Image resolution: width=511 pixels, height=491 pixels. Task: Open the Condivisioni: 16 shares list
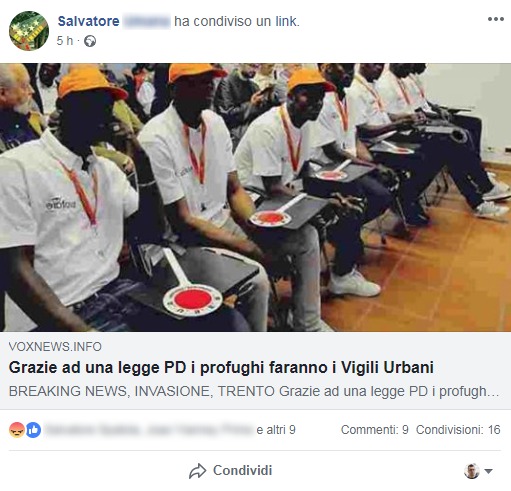point(458,430)
